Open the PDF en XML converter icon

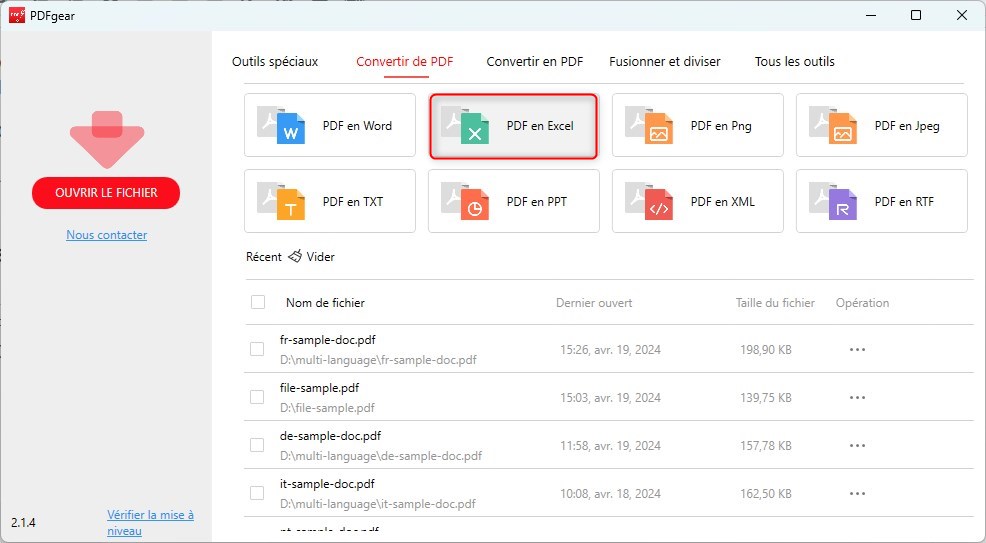tap(649, 201)
